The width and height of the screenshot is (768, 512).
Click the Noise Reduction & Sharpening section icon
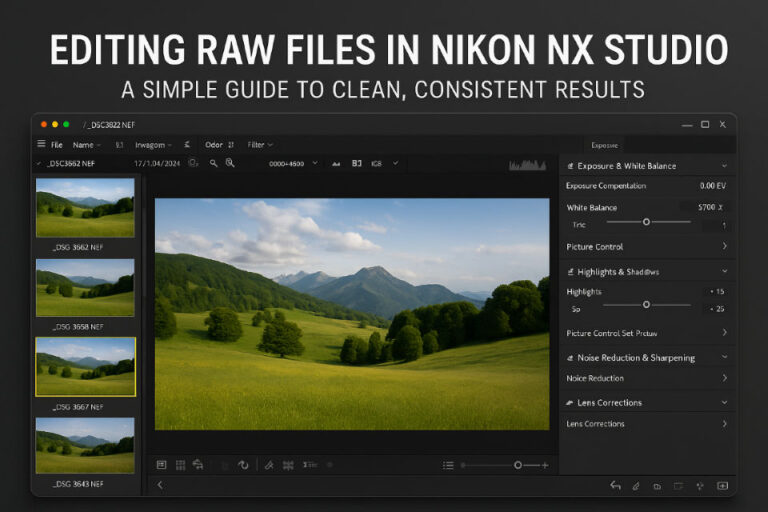point(570,358)
